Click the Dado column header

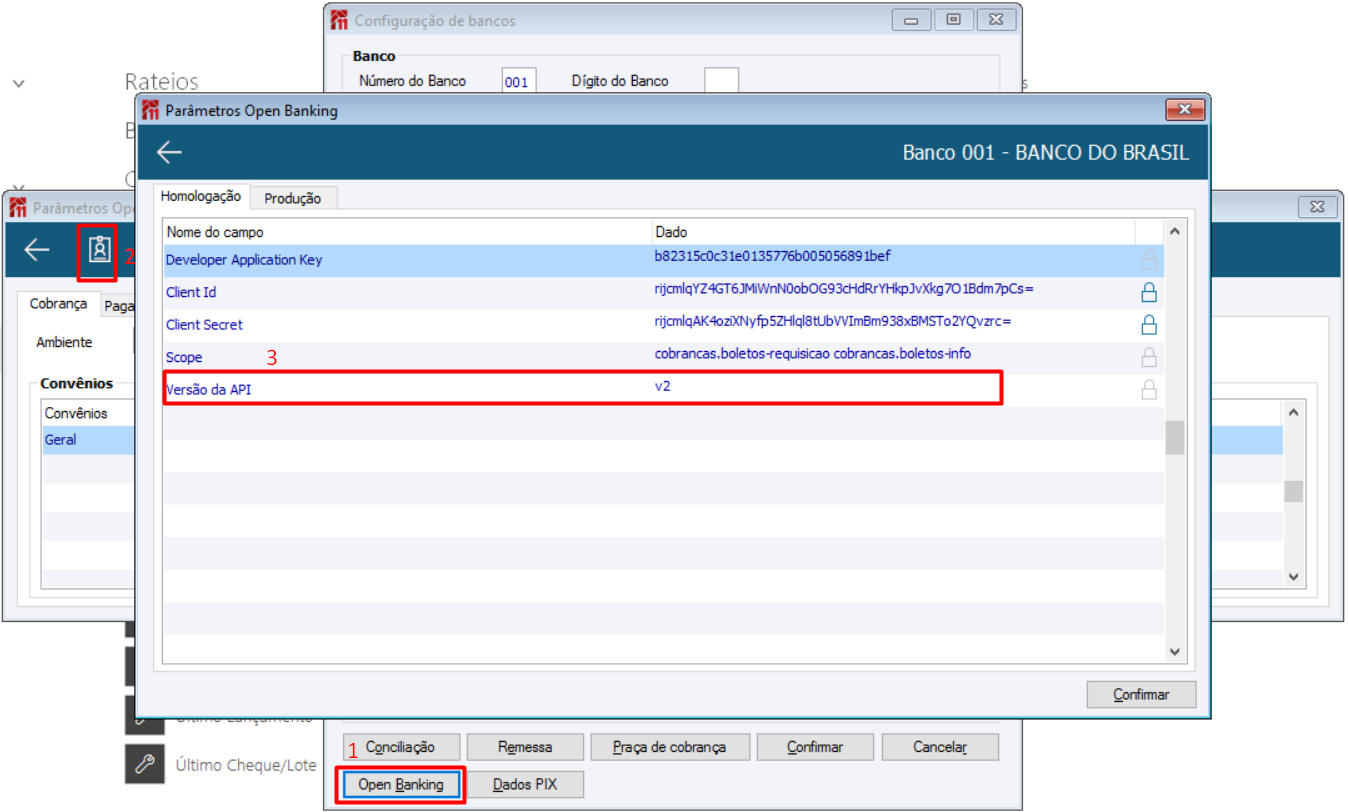tap(671, 232)
